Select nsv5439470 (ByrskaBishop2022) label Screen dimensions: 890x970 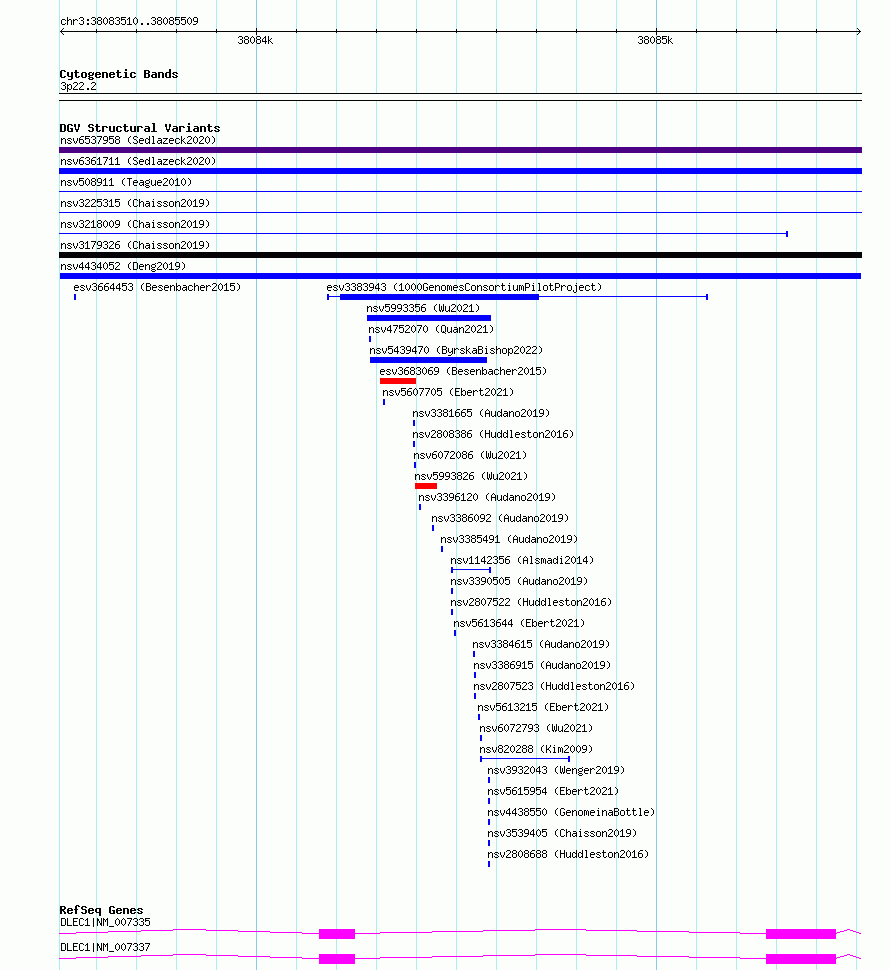point(456,351)
